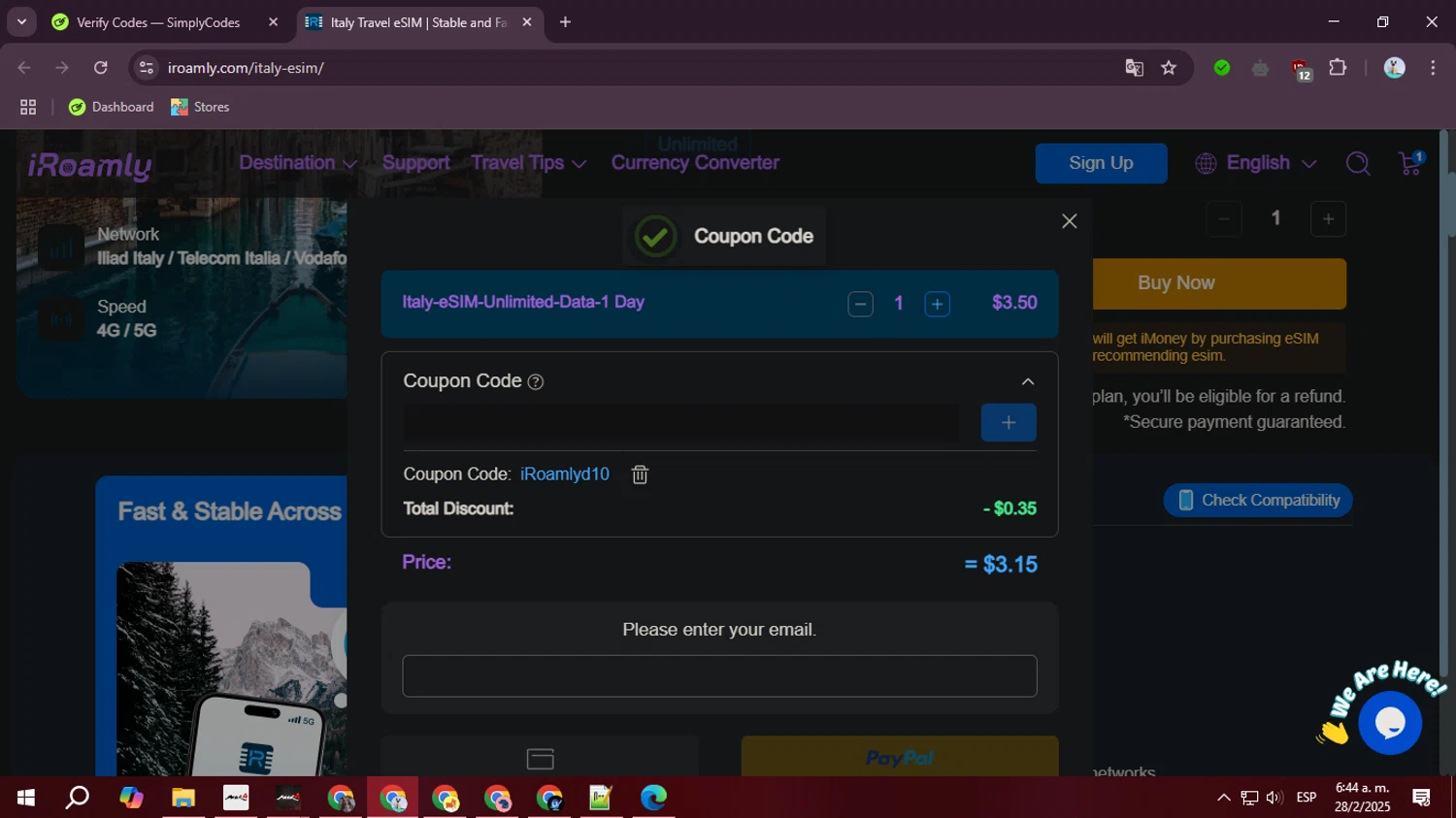Open the Currency Converter page

tap(695, 163)
